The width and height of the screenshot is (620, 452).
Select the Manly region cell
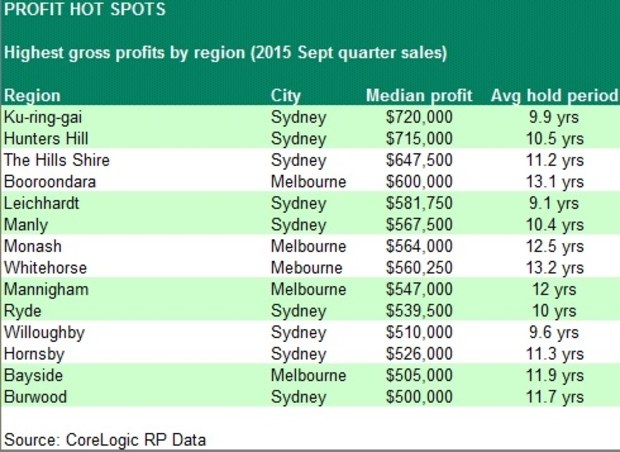tap(26, 225)
